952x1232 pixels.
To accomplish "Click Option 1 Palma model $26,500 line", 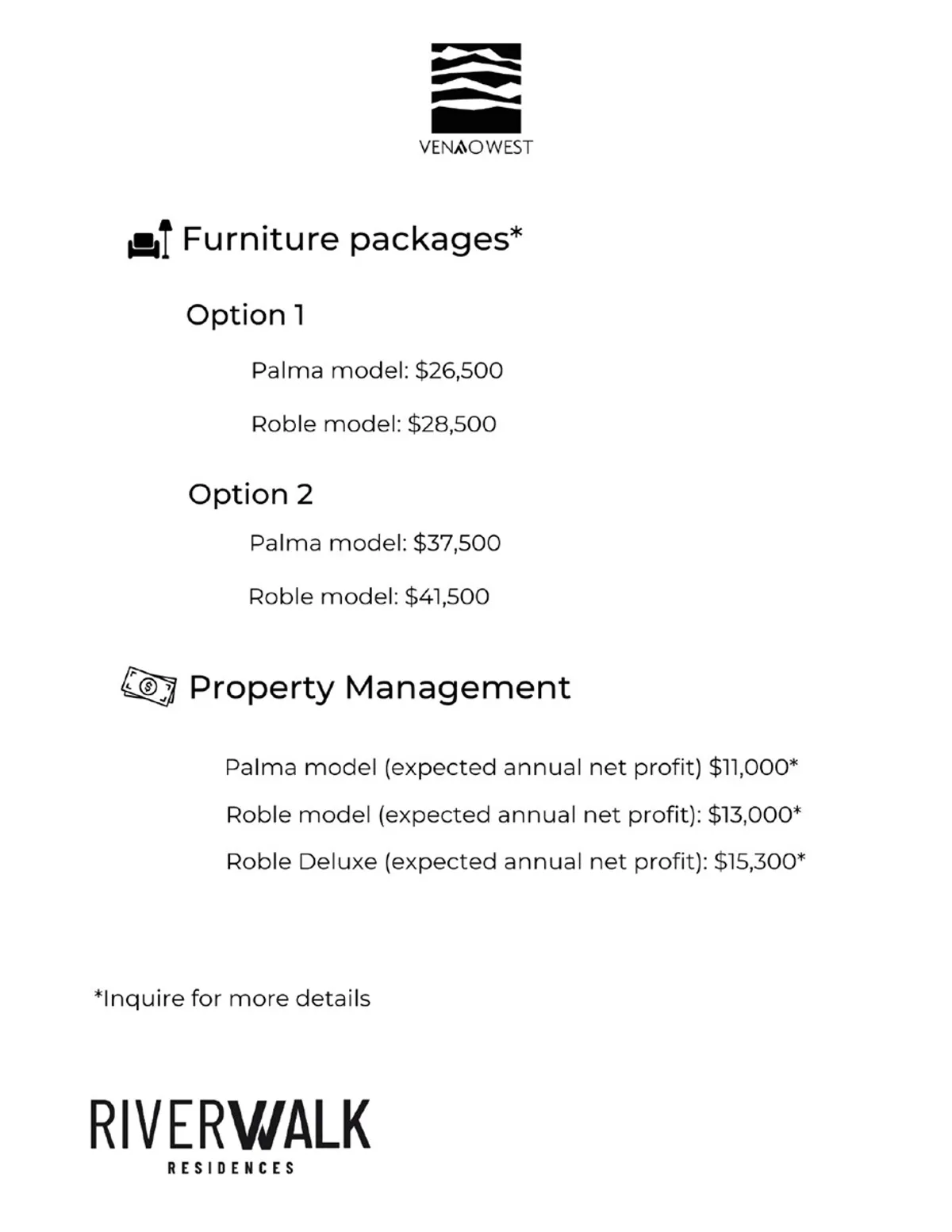I will 377,370.
